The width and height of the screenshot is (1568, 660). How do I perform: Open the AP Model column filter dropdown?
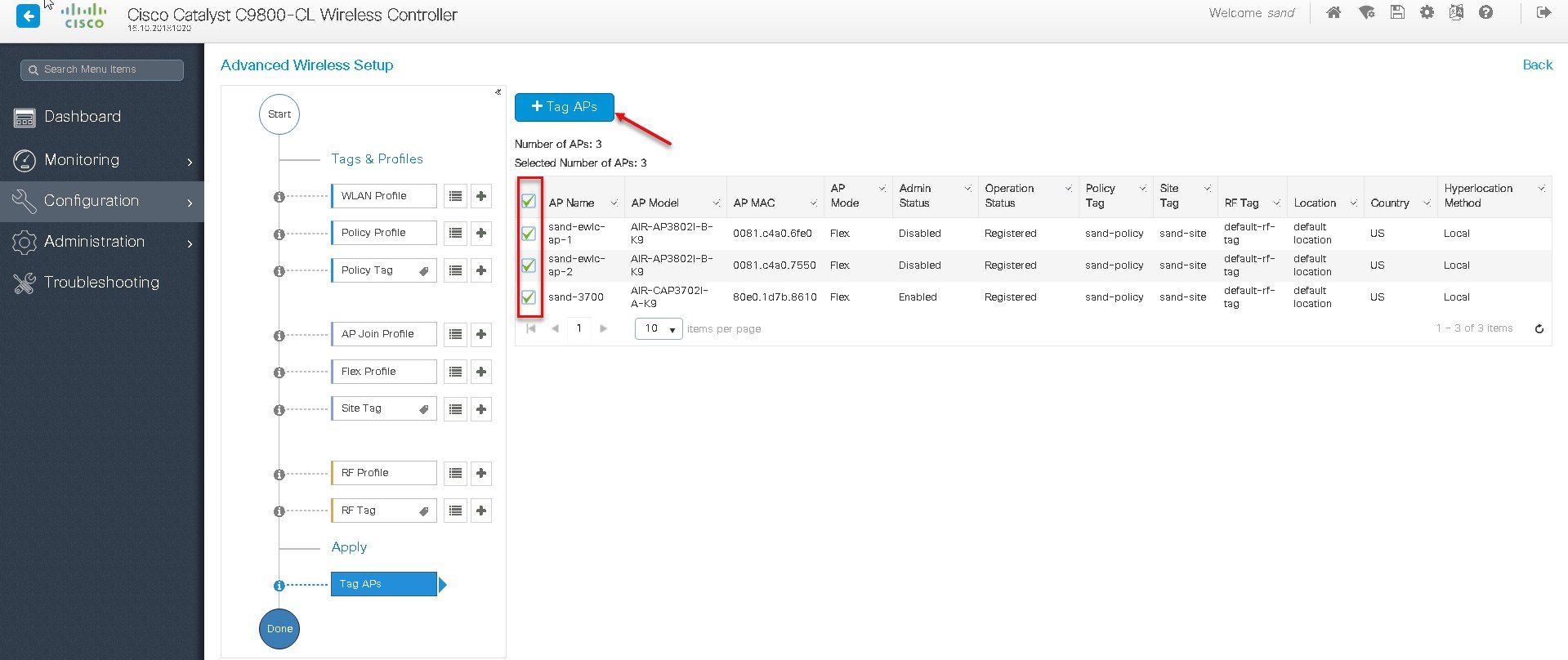click(x=716, y=203)
